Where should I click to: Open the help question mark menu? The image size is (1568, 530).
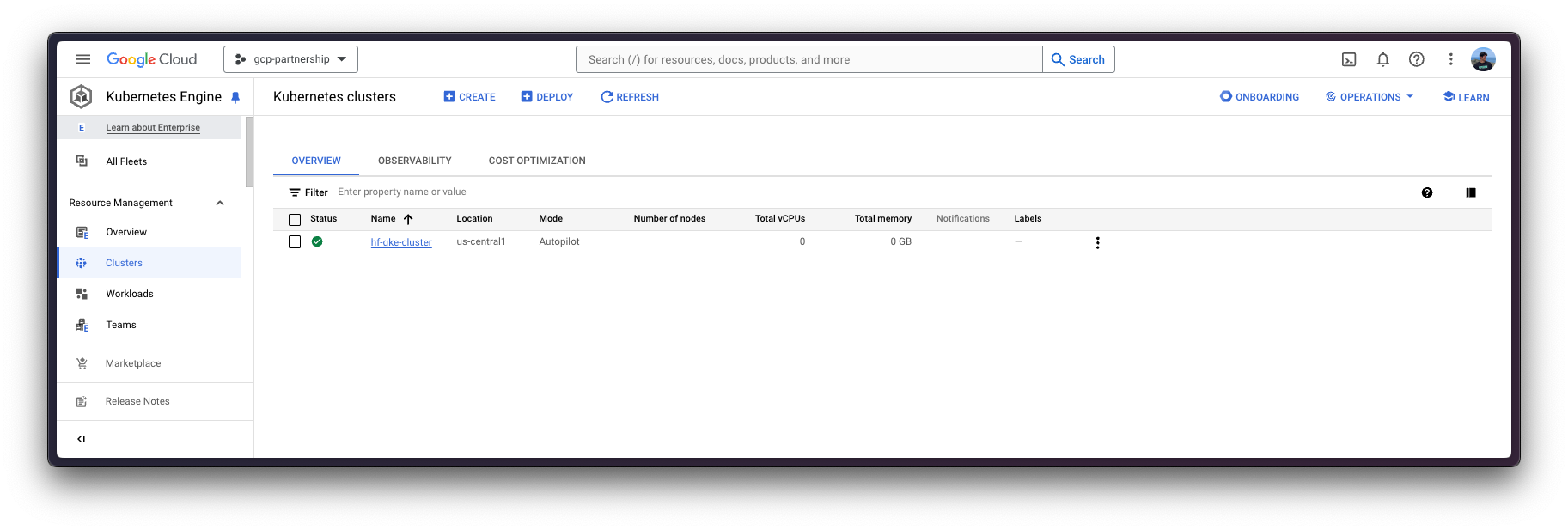tap(1416, 59)
